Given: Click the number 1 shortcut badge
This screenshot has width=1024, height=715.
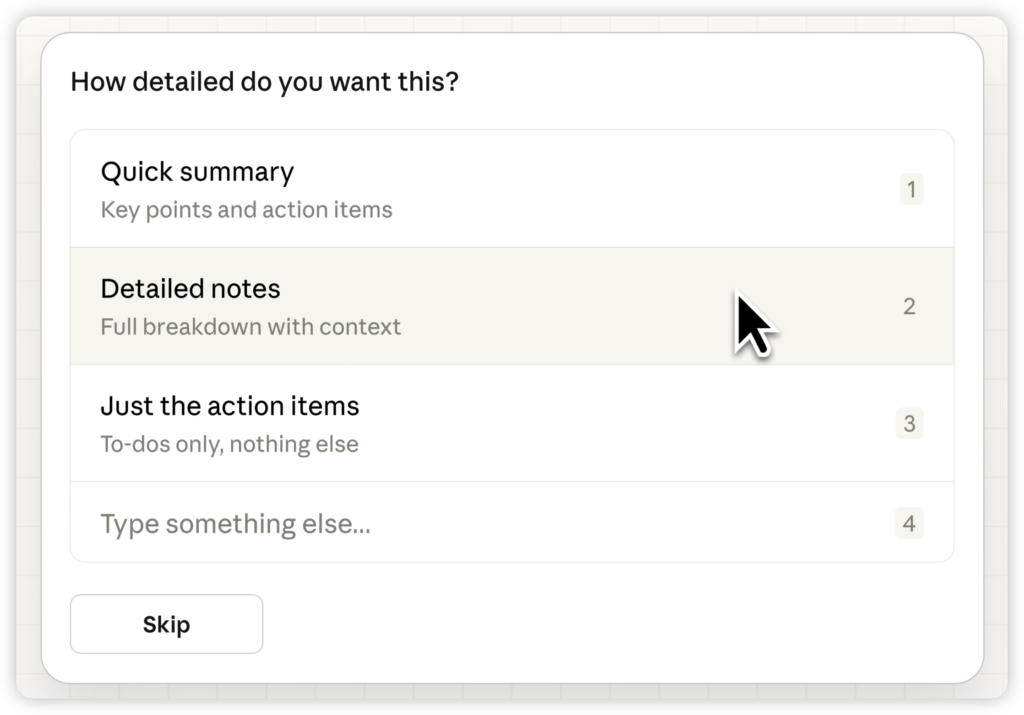Looking at the screenshot, I should [910, 189].
